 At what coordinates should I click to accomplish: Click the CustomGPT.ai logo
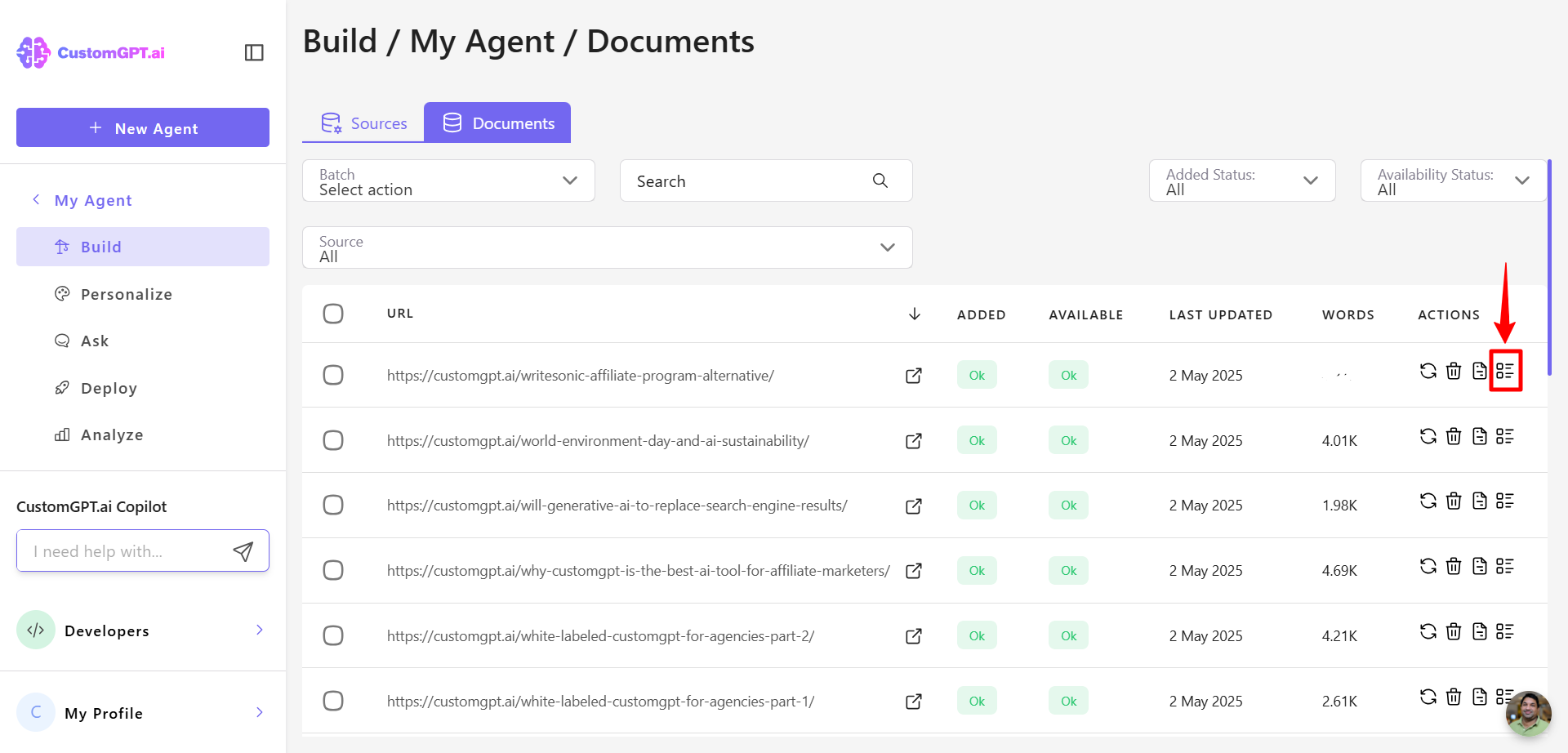pos(91,52)
